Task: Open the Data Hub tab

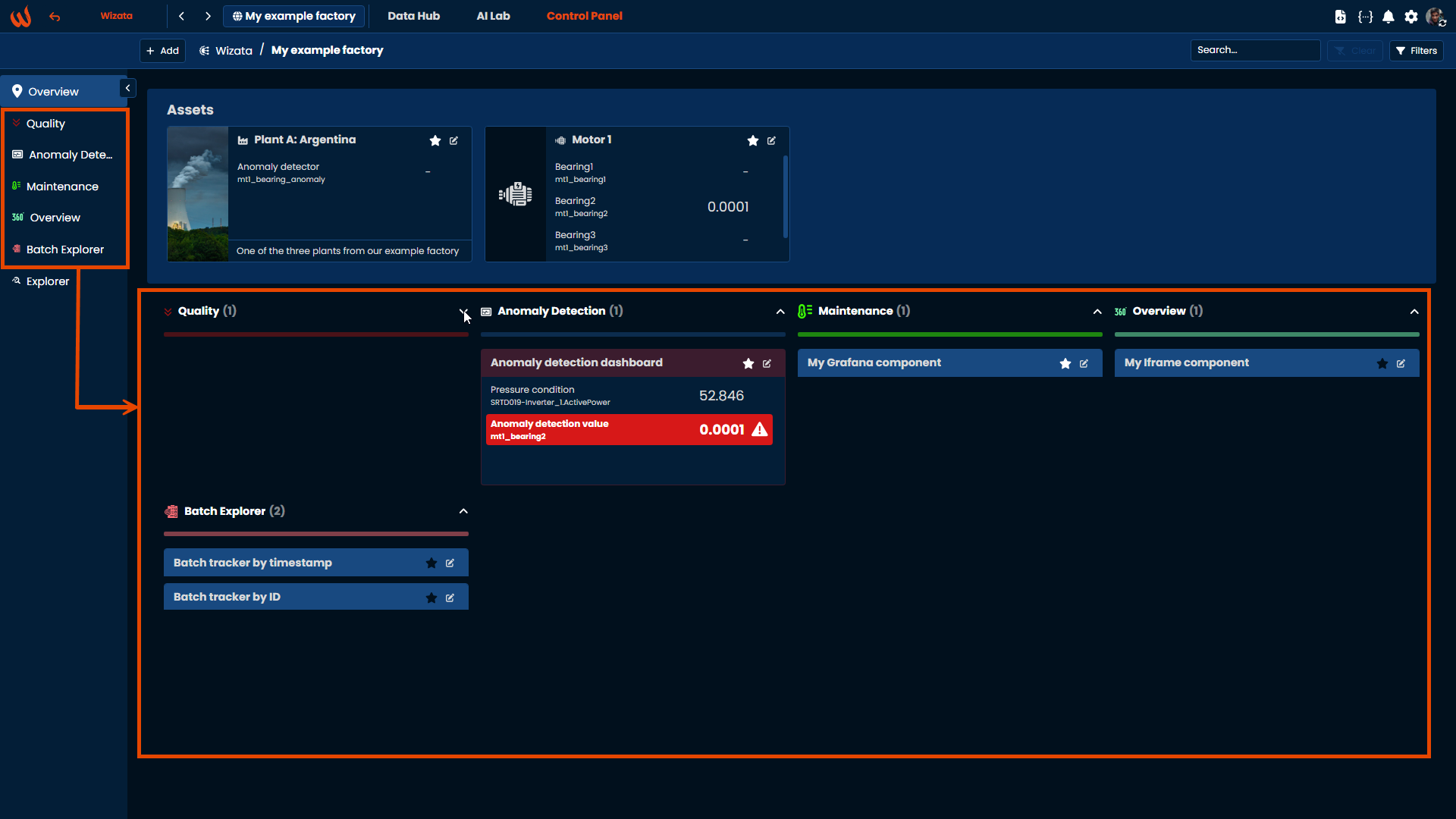Action: 413,16
